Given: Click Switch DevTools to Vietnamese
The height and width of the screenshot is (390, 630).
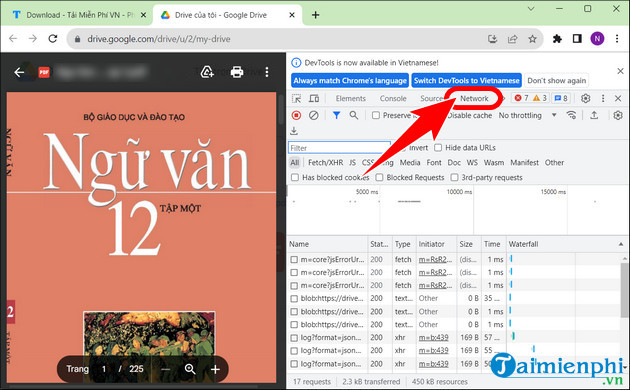Looking at the screenshot, I should pyautogui.click(x=466, y=81).
